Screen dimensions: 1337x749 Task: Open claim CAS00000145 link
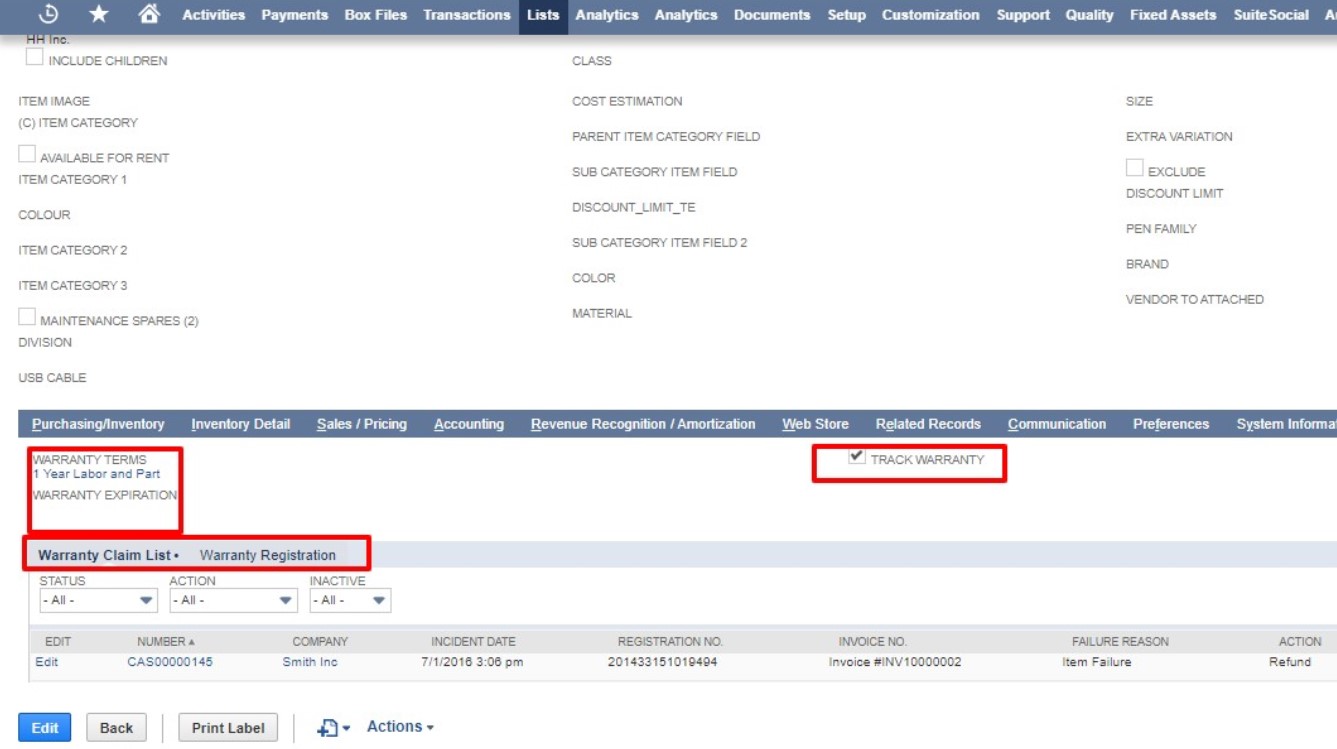[x=169, y=662]
